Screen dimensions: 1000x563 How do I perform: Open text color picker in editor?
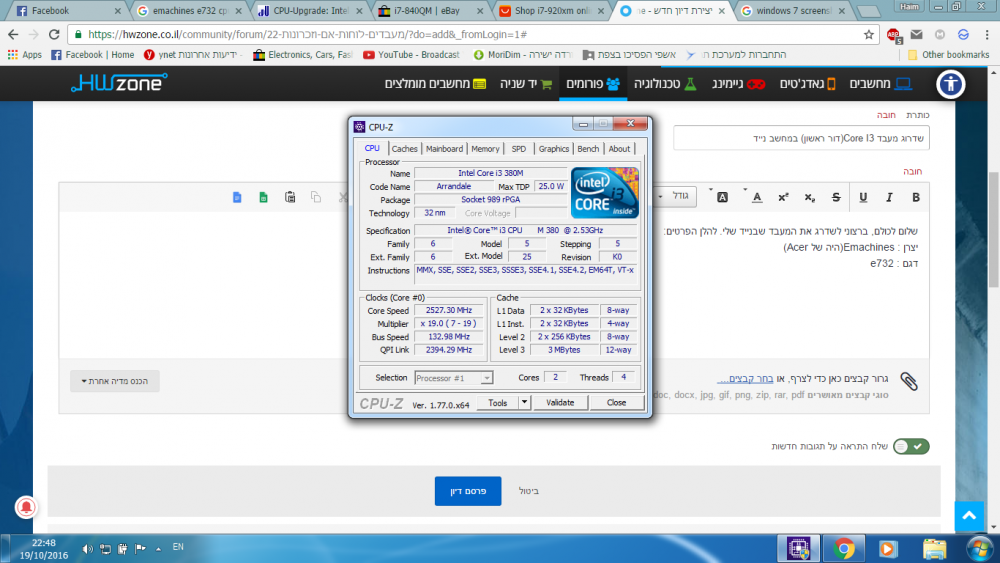click(x=756, y=198)
